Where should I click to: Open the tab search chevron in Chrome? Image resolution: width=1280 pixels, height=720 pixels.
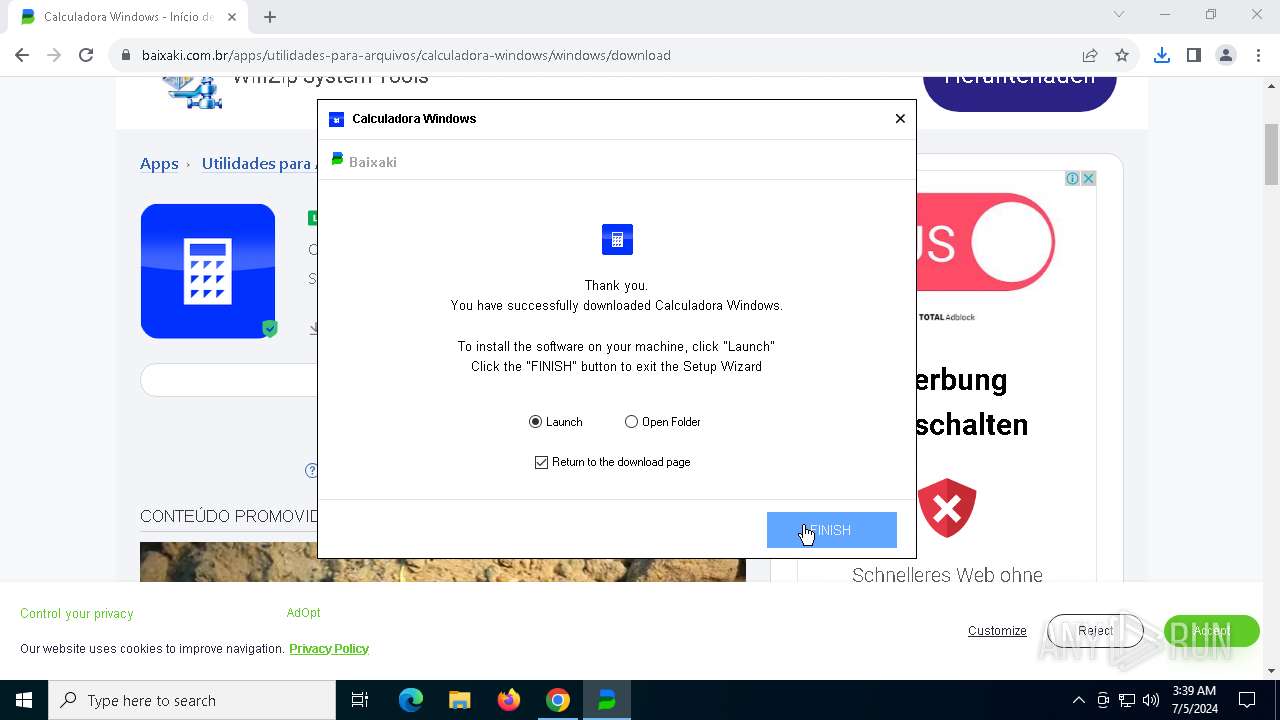1119,14
